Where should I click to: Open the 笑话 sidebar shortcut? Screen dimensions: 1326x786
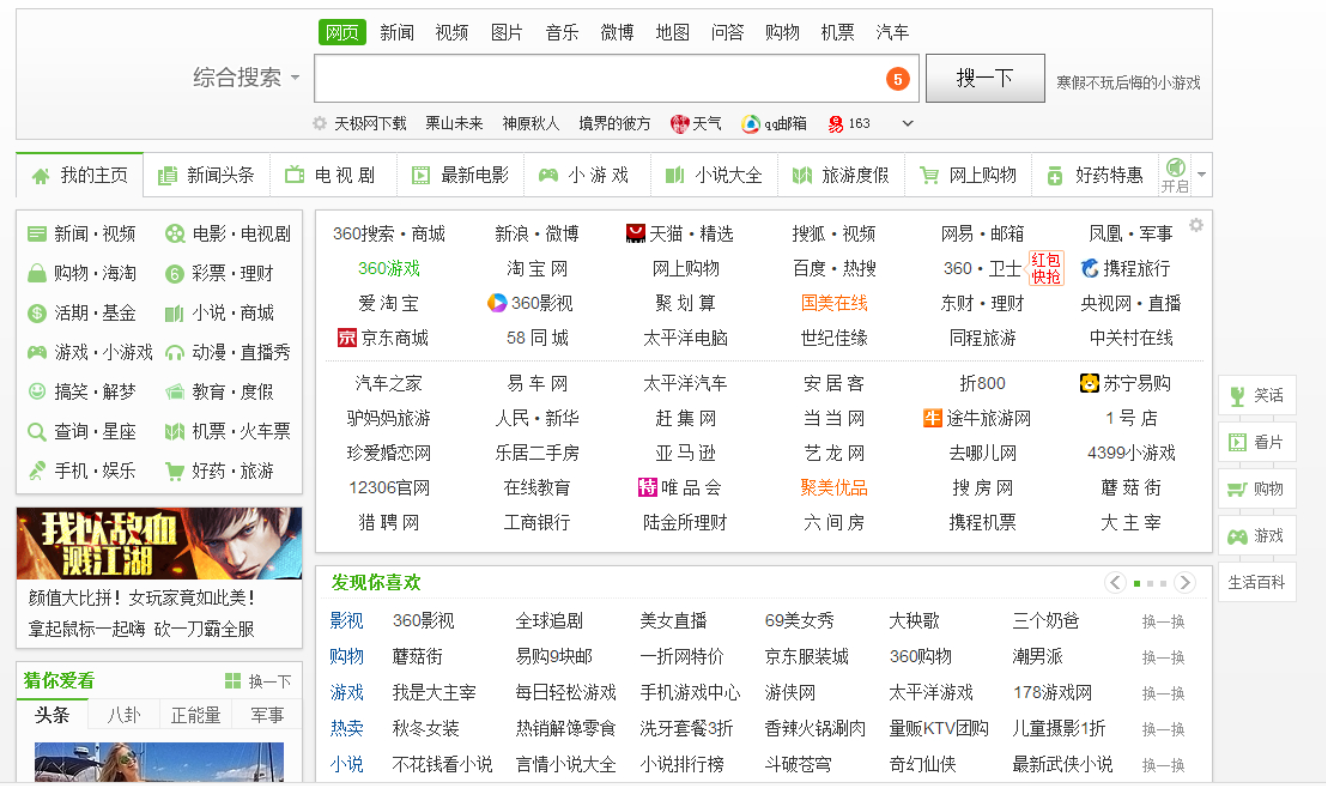[x=1257, y=395]
